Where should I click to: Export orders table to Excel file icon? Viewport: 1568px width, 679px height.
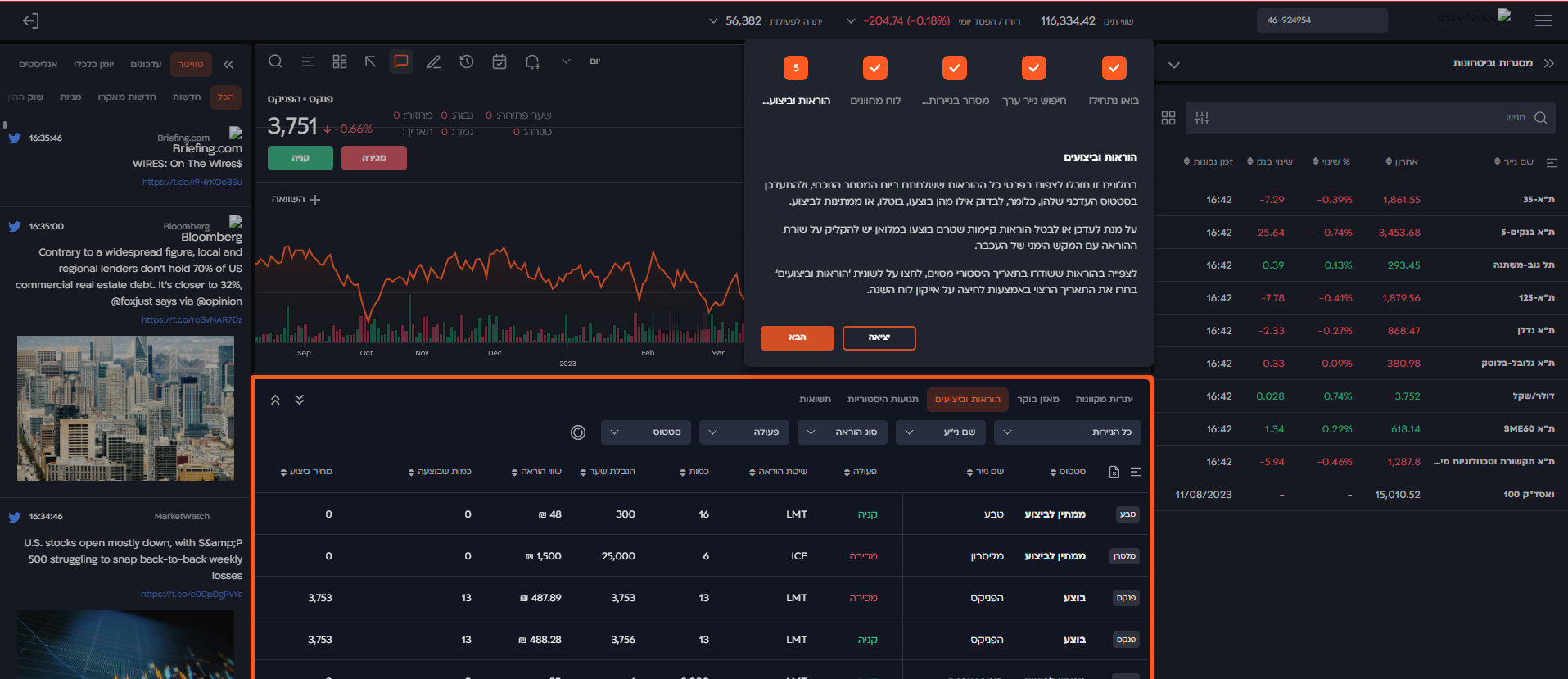[1114, 472]
